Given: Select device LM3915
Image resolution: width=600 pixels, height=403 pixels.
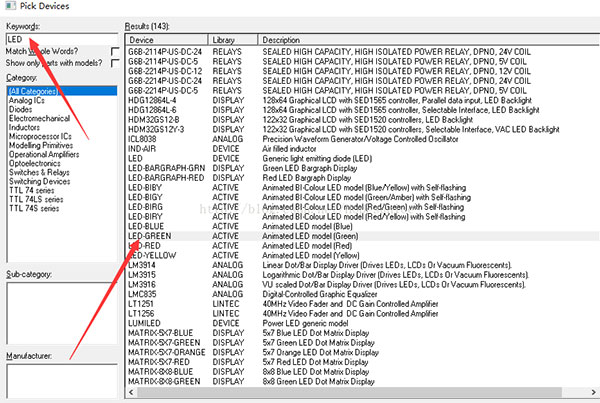Looking at the screenshot, I should (x=363, y=275).
